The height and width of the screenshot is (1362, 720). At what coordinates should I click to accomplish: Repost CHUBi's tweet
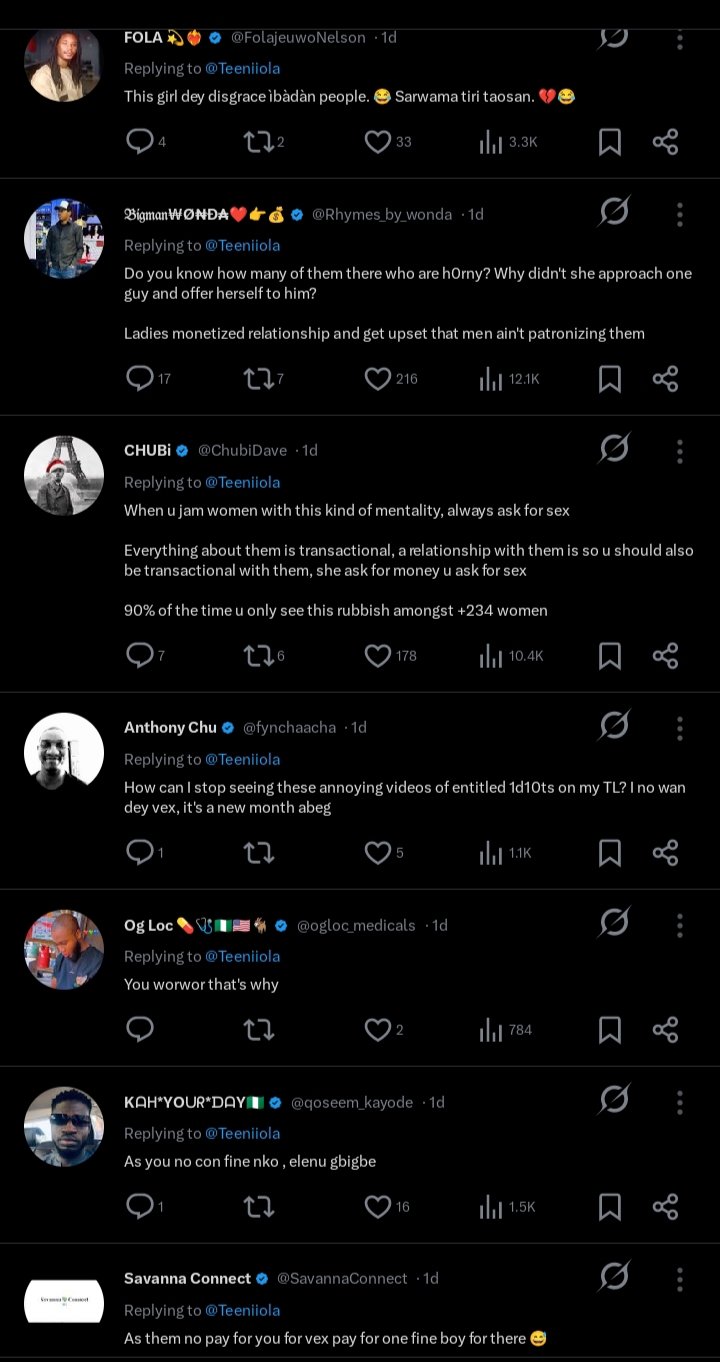258,656
